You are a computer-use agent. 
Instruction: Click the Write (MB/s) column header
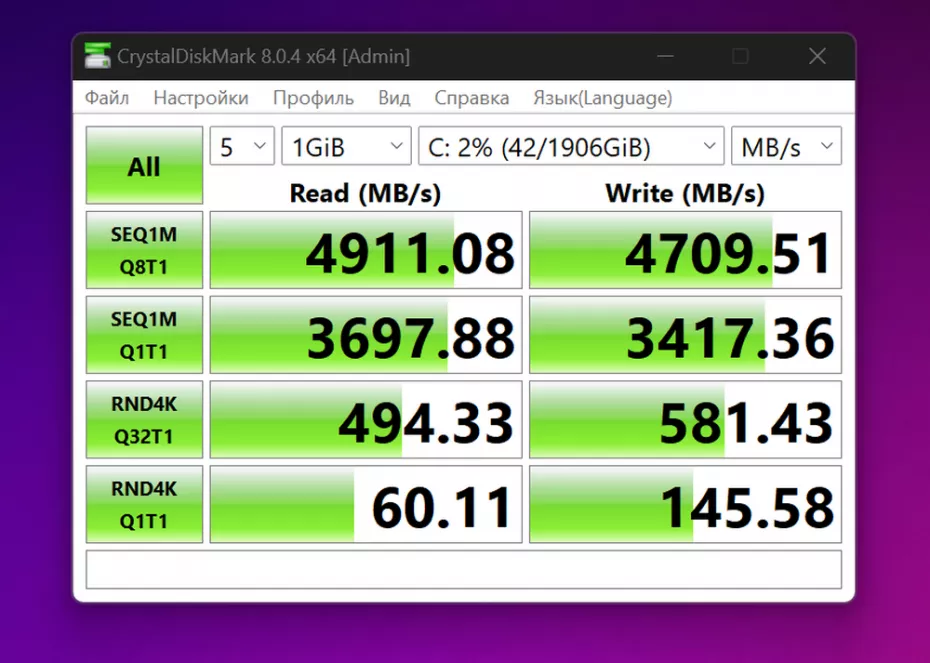[x=685, y=193]
